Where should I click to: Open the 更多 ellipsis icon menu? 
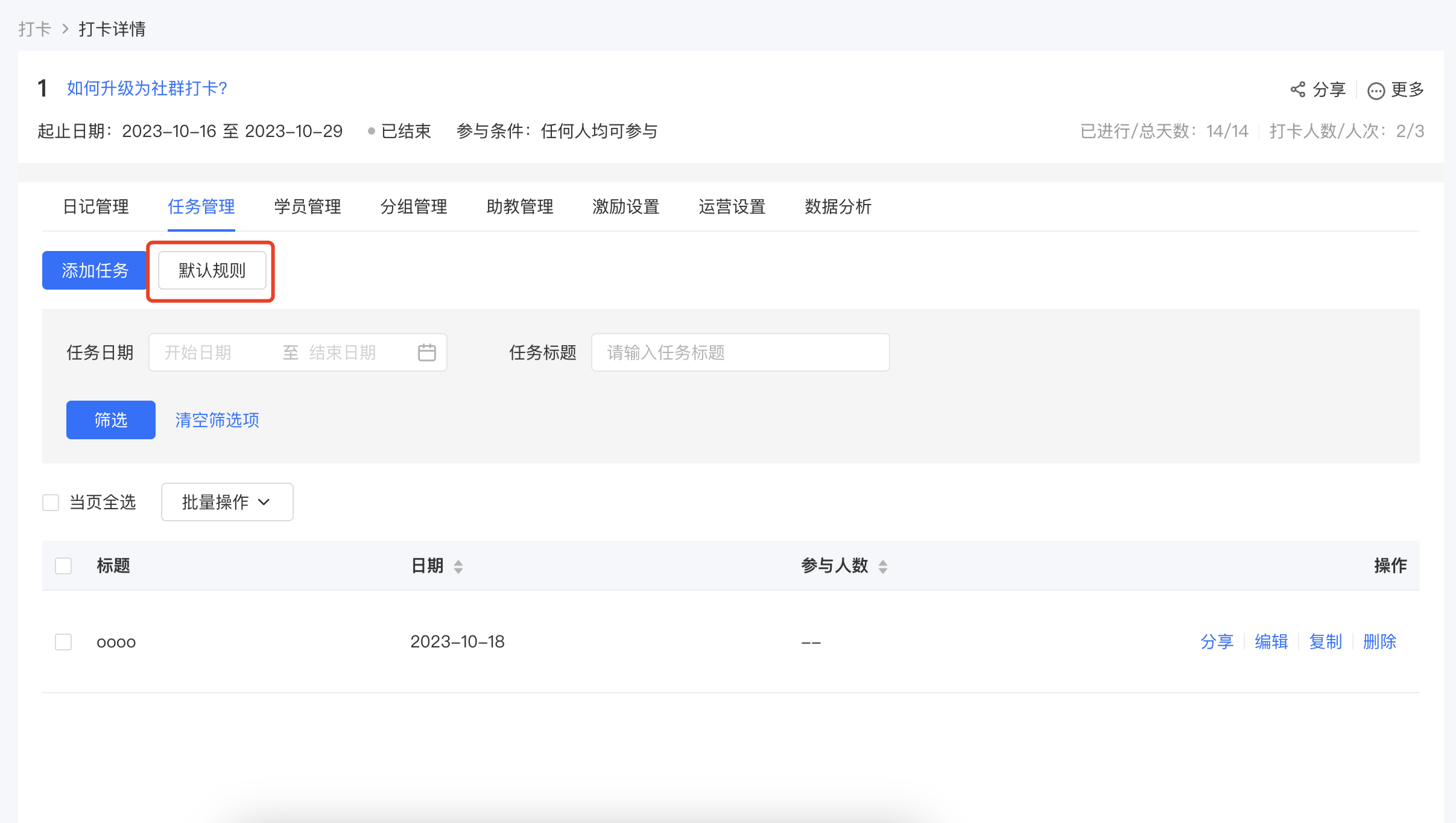(1376, 91)
